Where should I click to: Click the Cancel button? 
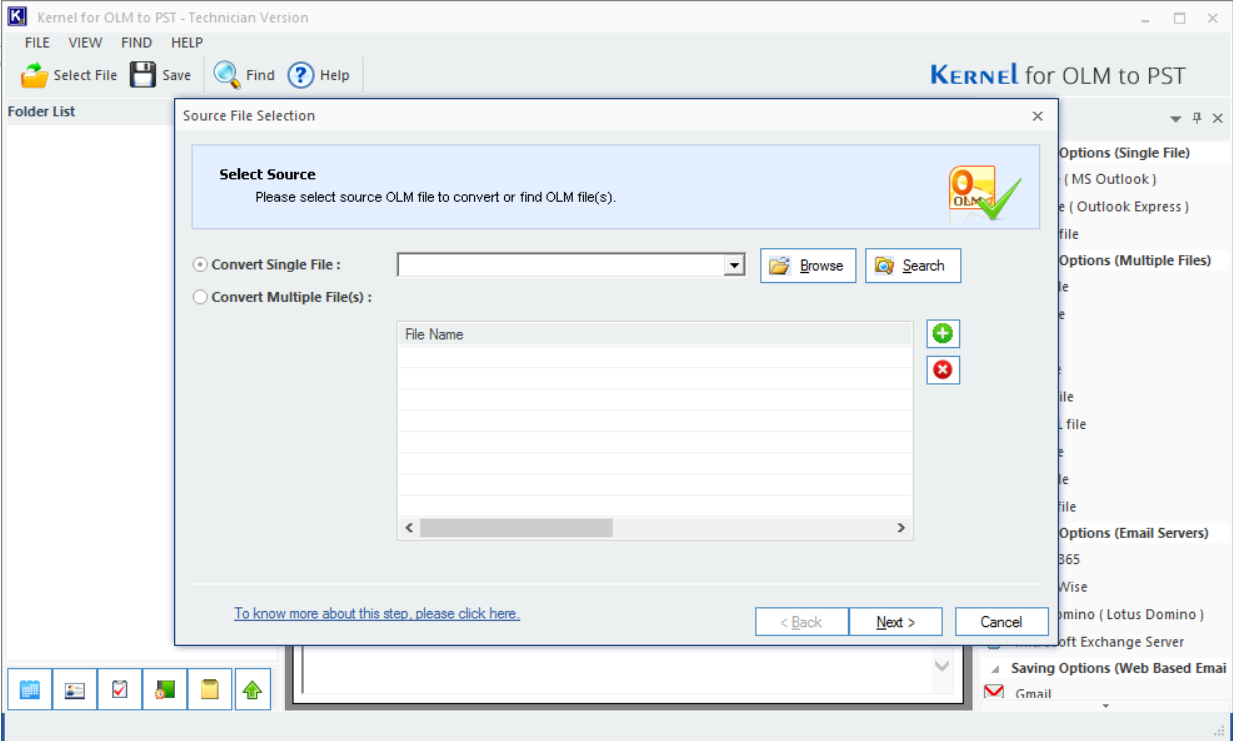pos(1001,622)
